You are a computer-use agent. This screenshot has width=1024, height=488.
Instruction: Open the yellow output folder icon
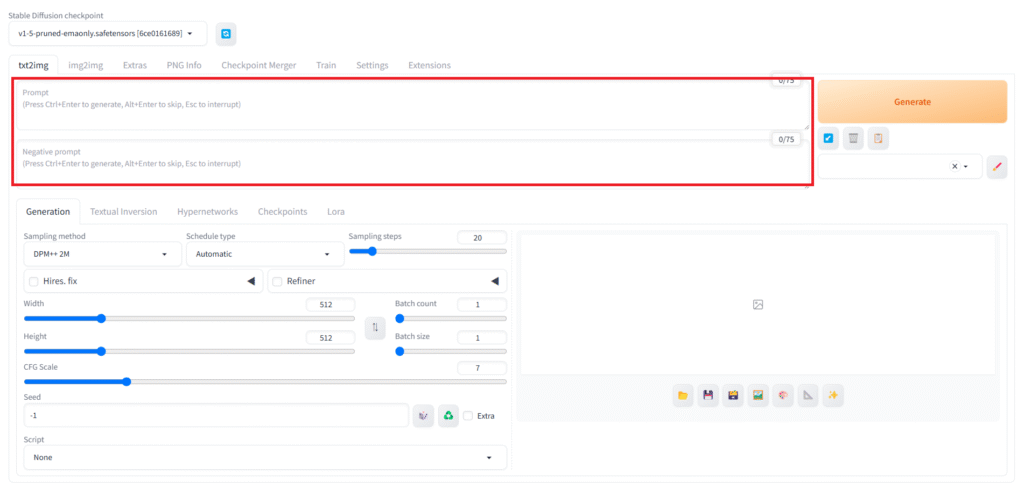coord(683,396)
